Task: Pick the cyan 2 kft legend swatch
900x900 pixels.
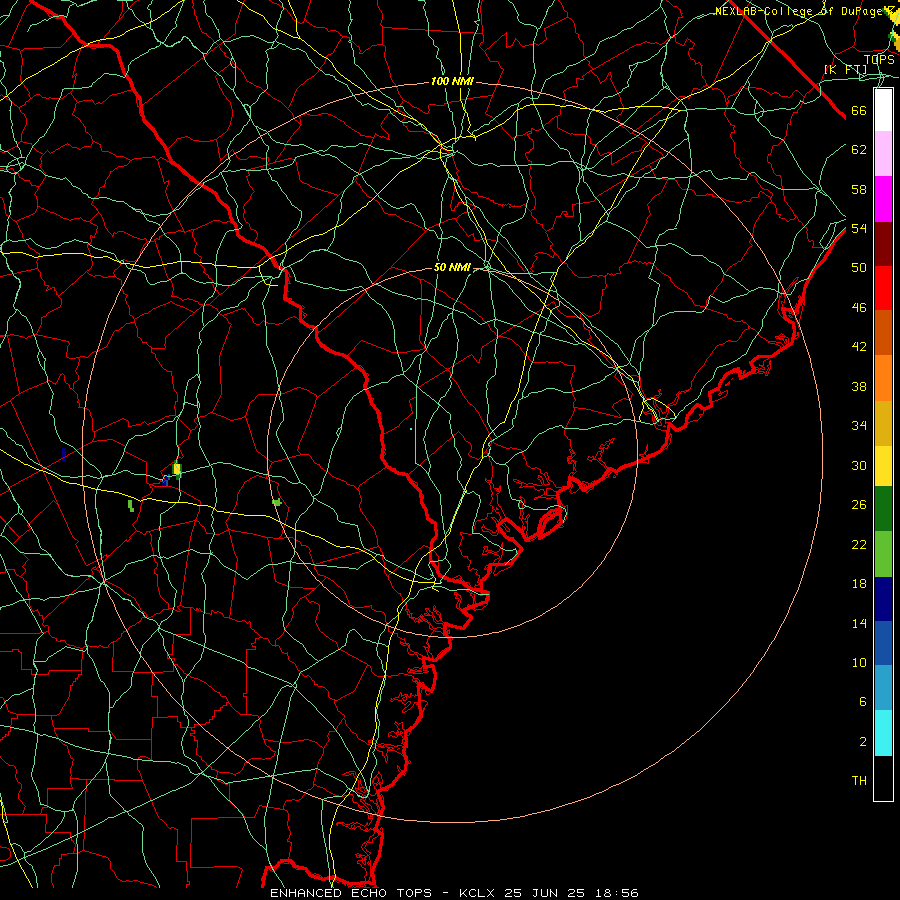Action: coord(883,733)
